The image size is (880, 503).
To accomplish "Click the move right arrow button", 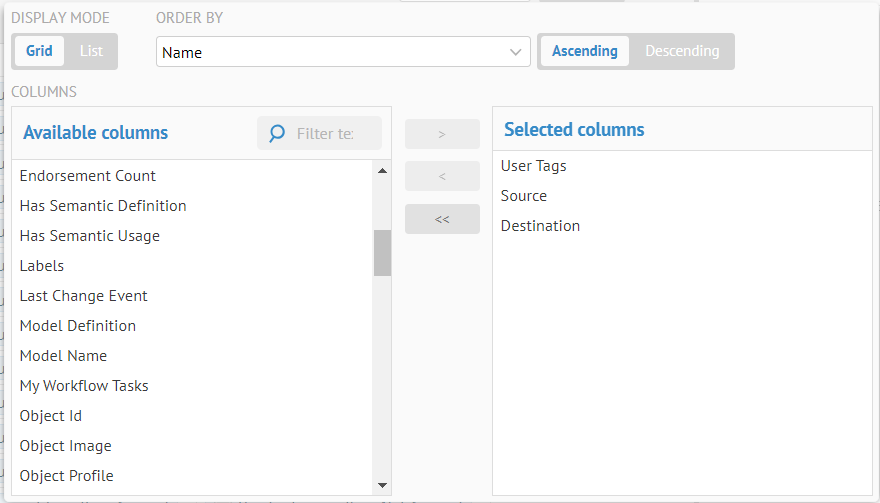I will click(442, 134).
